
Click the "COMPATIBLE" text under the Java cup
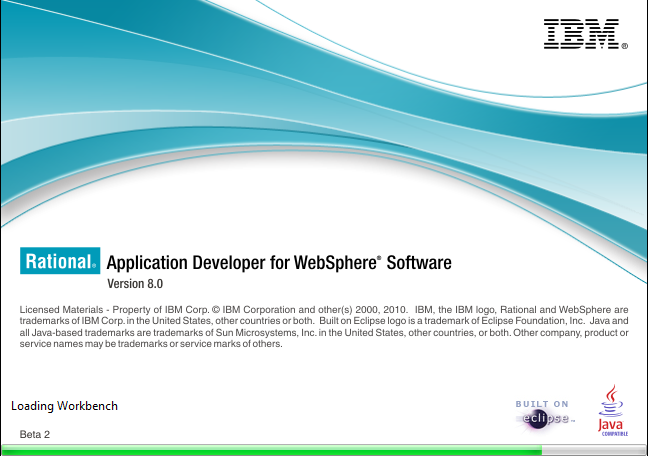(614, 433)
